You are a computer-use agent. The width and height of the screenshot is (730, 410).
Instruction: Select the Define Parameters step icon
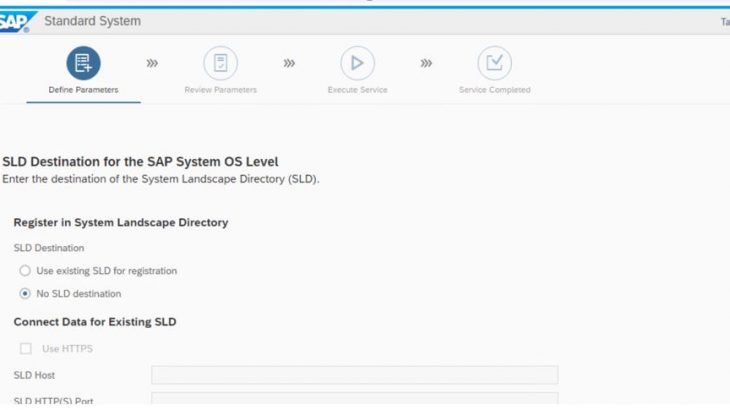coord(83,64)
